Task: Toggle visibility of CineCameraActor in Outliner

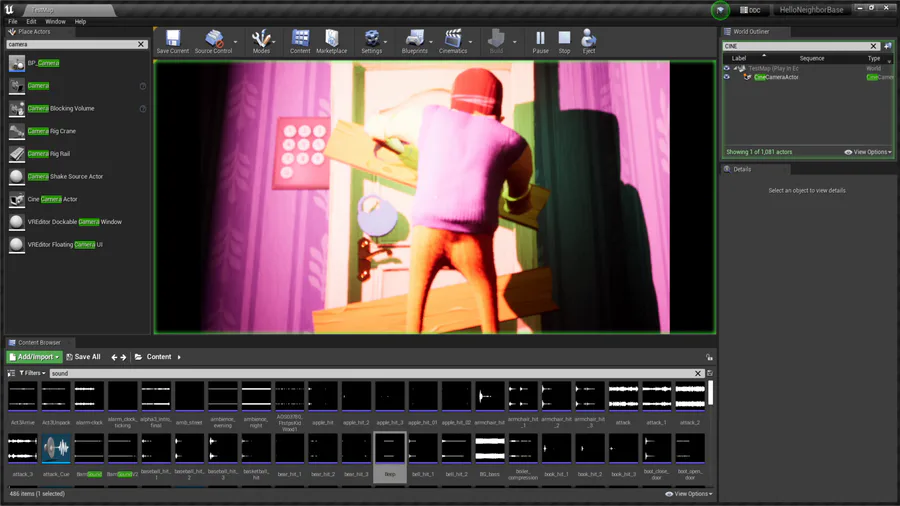Action: click(x=727, y=77)
